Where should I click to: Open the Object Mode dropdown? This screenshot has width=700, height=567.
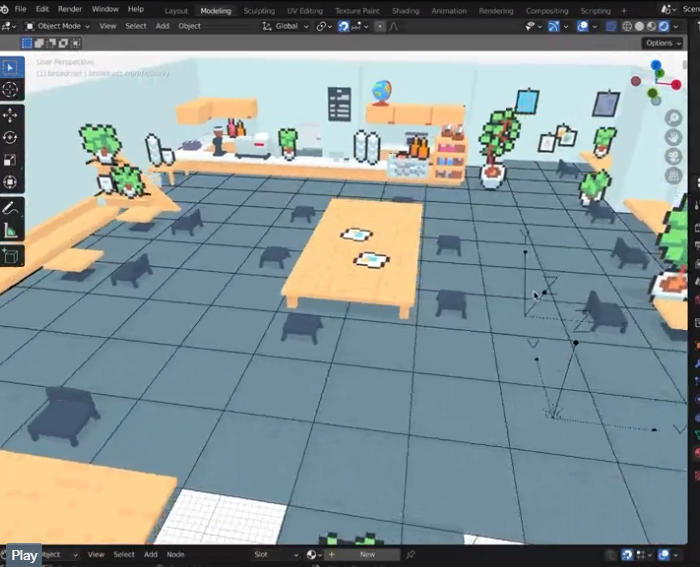[x=58, y=26]
